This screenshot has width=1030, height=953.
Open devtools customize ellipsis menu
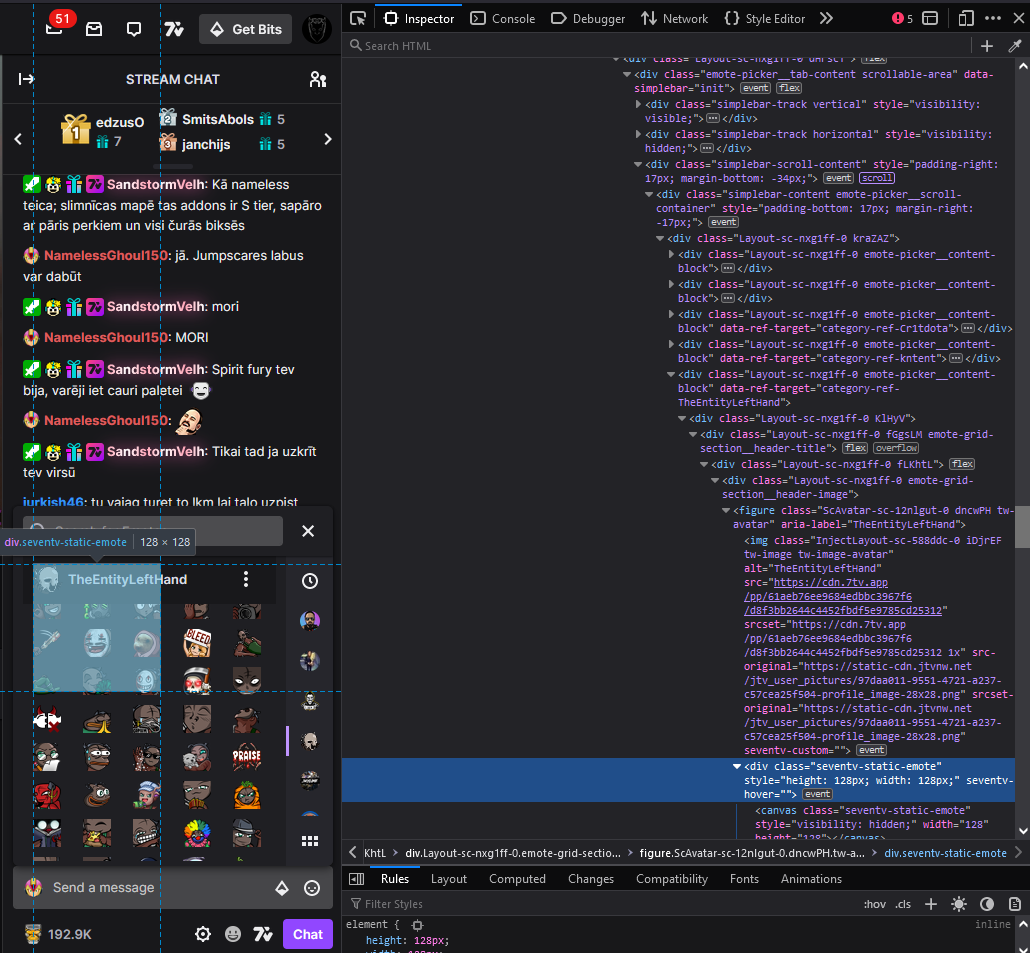993,18
